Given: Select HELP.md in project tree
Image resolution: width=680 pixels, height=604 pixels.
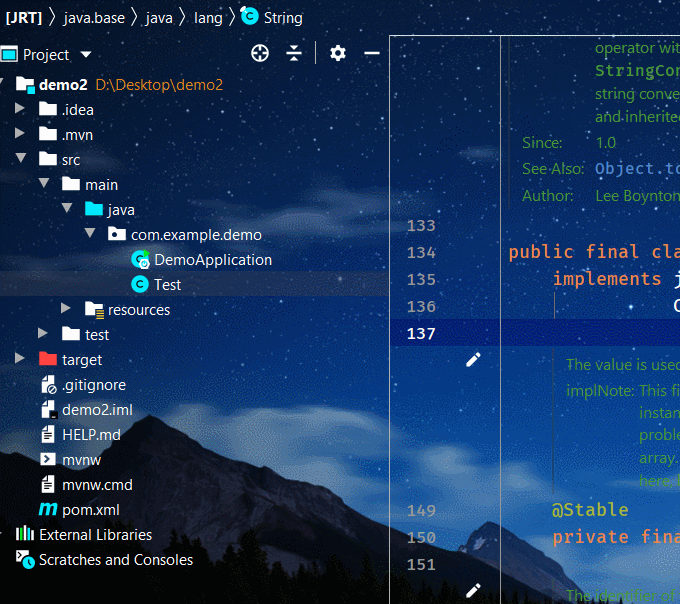Looking at the screenshot, I should (x=91, y=435).
